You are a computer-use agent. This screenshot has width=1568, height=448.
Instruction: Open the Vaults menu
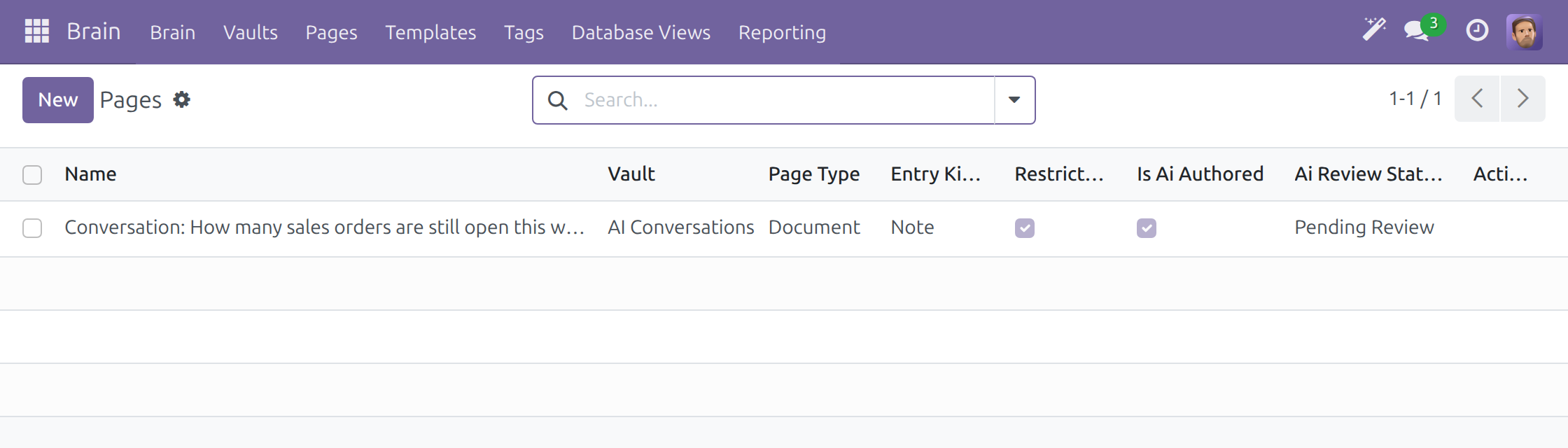(x=251, y=32)
